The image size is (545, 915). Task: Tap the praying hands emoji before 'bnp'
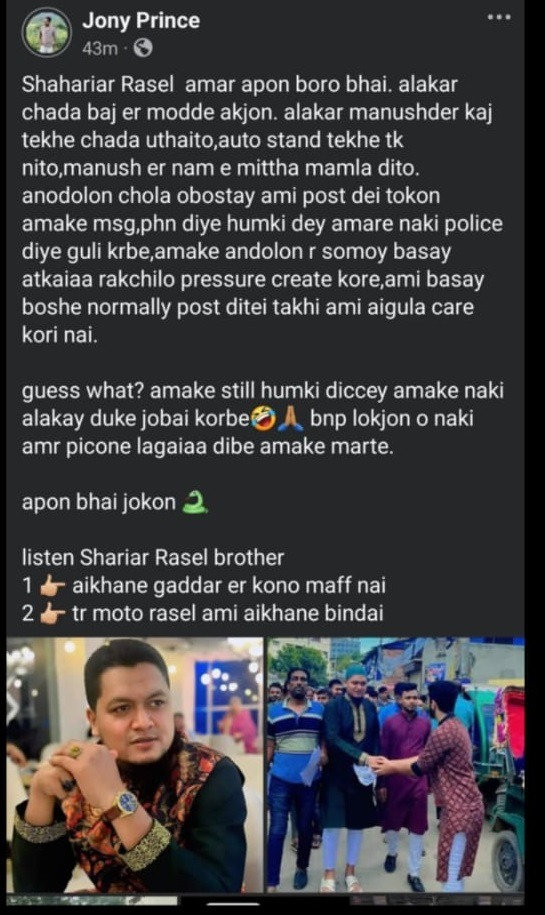290,419
